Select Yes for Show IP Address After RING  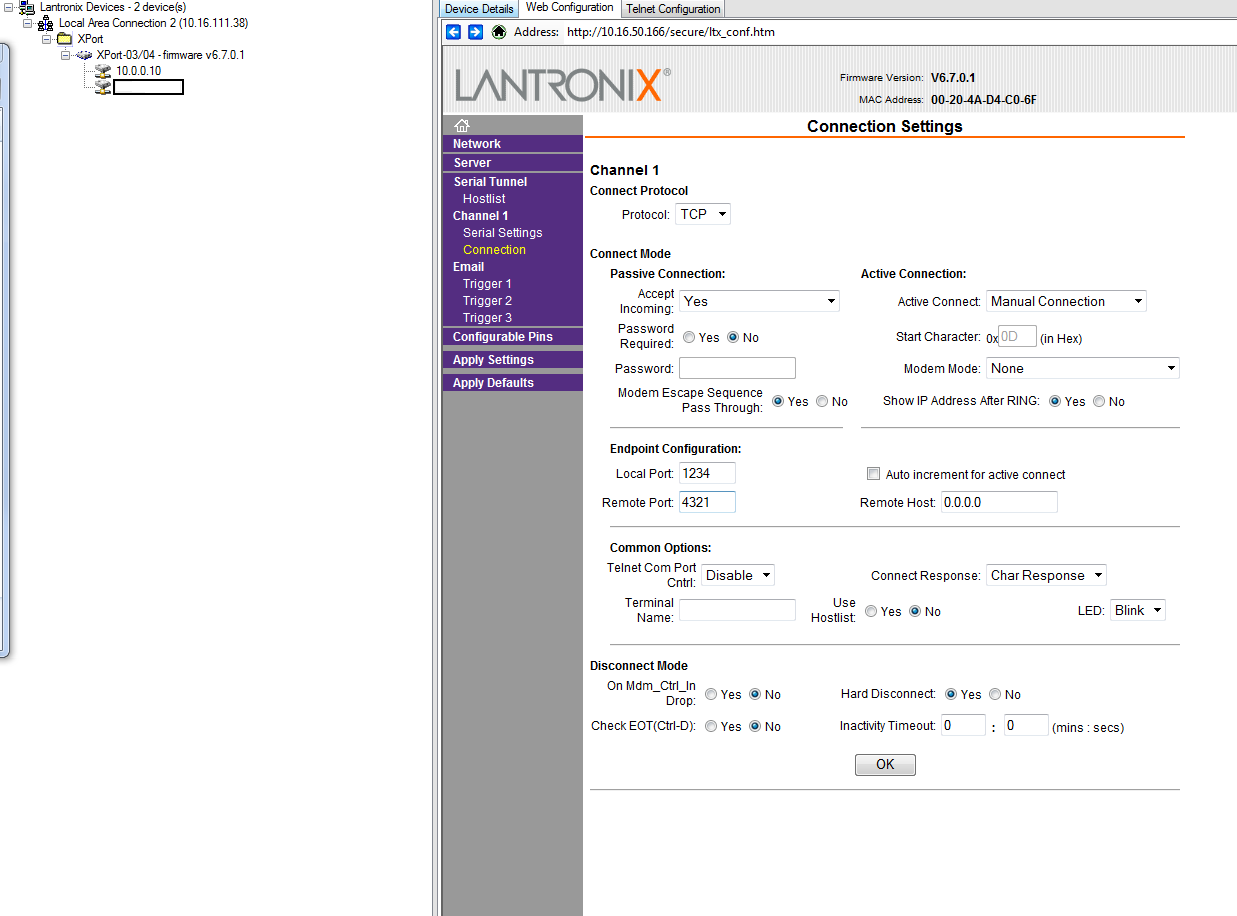click(x=1055, y=401)
